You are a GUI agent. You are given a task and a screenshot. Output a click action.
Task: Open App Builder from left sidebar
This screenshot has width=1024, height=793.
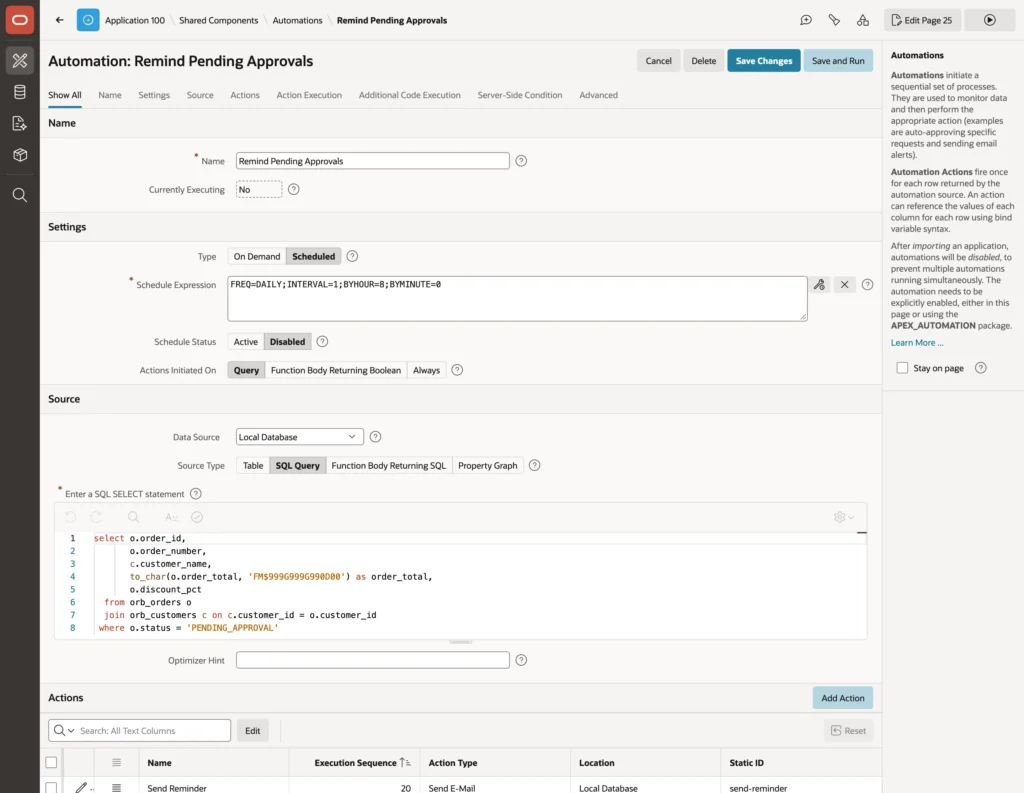click(x=20, y=60)
